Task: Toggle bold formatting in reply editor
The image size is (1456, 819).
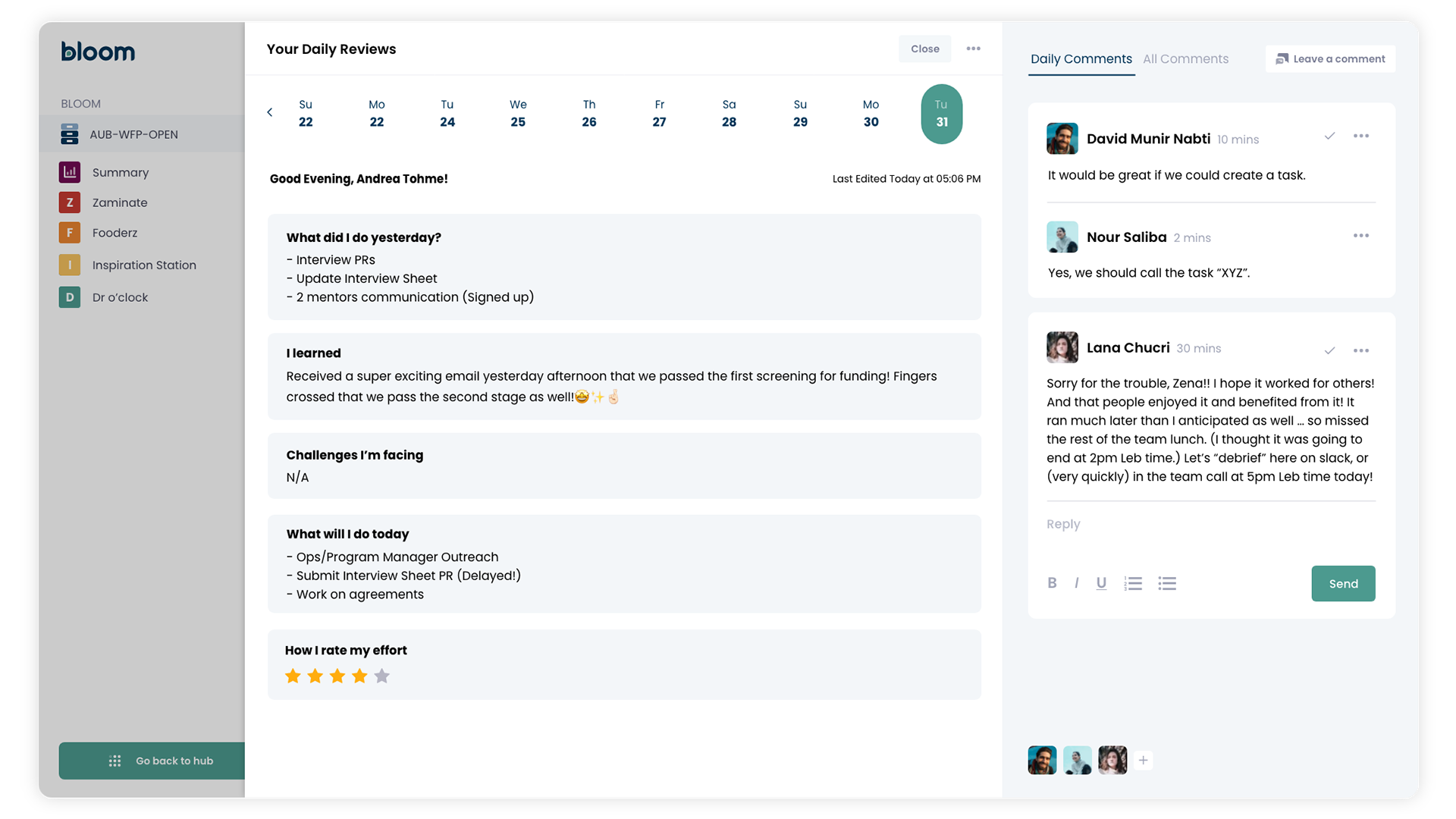Action: point(1052,583)
